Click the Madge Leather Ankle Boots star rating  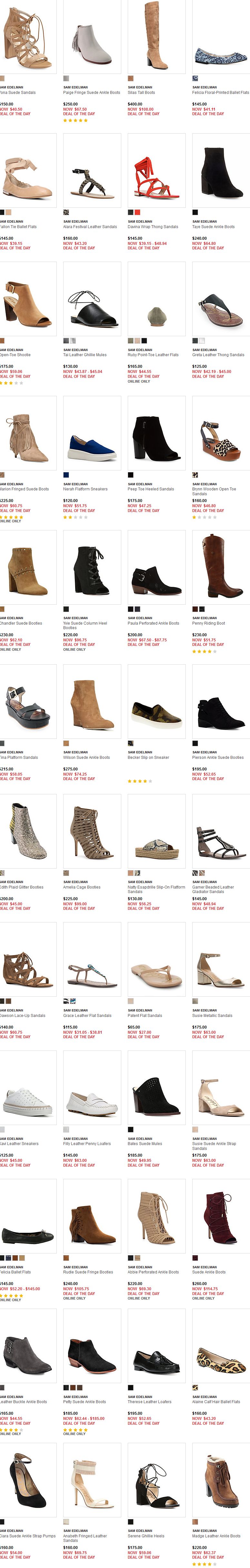pyautogui.click(x=205, y=1564)
